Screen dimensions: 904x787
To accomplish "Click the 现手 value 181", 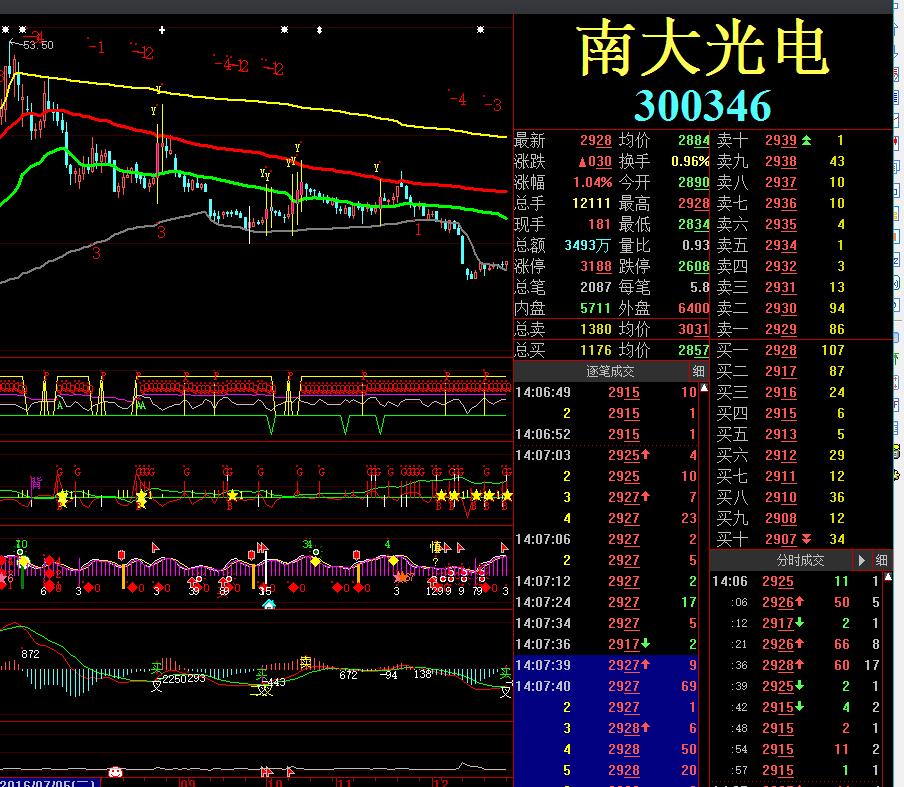I will click(599, 224).
